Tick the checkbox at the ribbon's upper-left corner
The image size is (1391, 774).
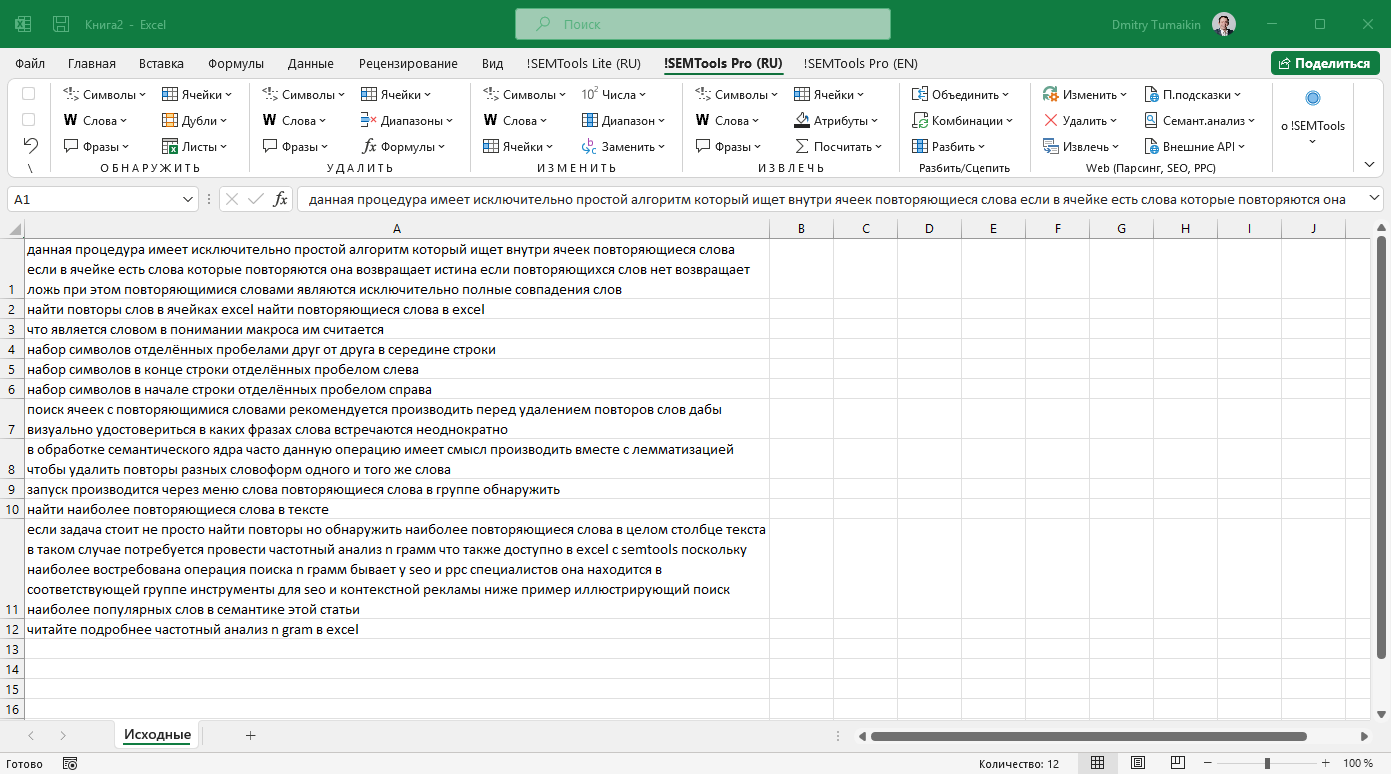(x=29, y=94)
